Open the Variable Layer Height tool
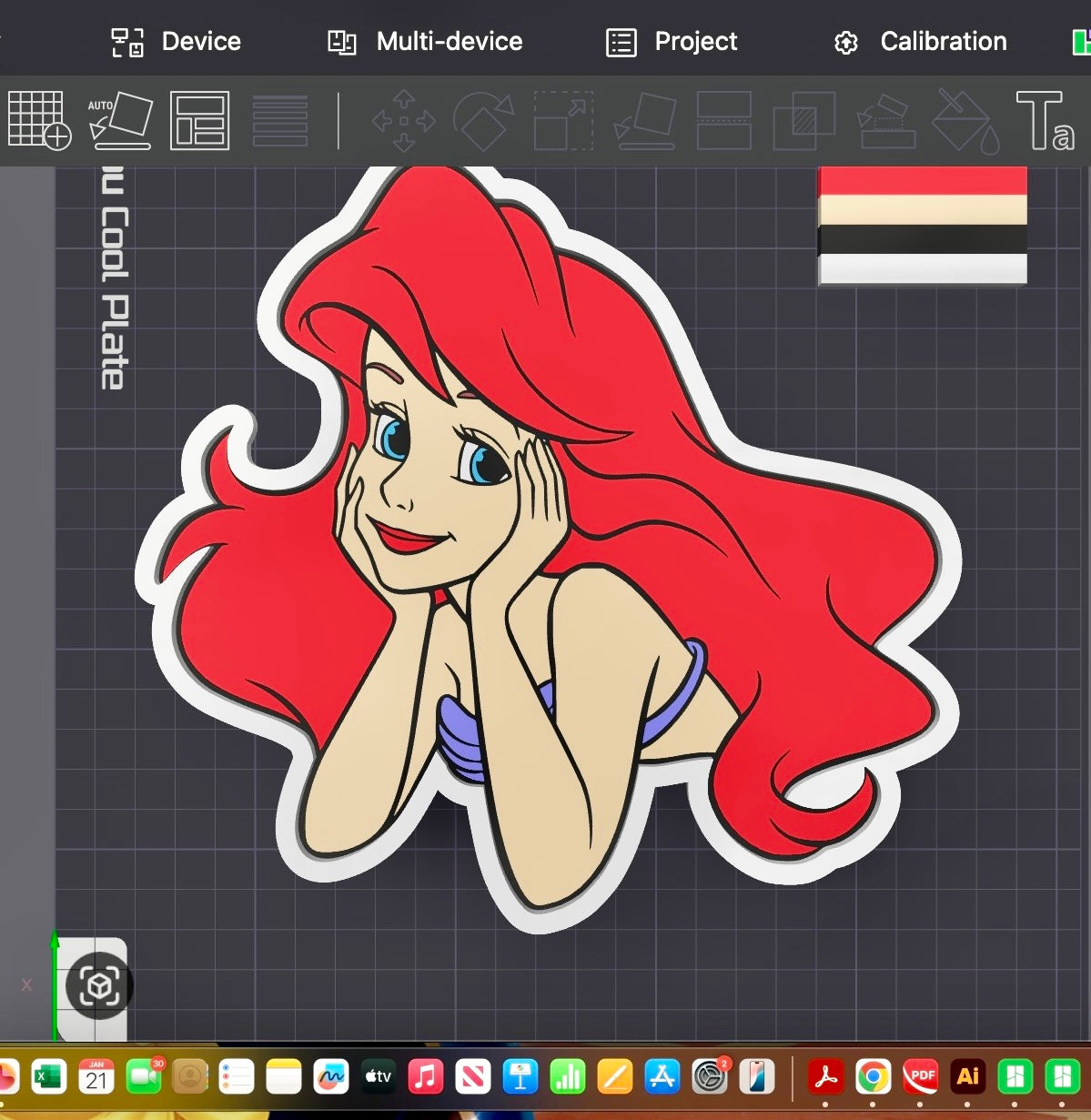Screen dimensions: 1091x1120 [280, 120]
